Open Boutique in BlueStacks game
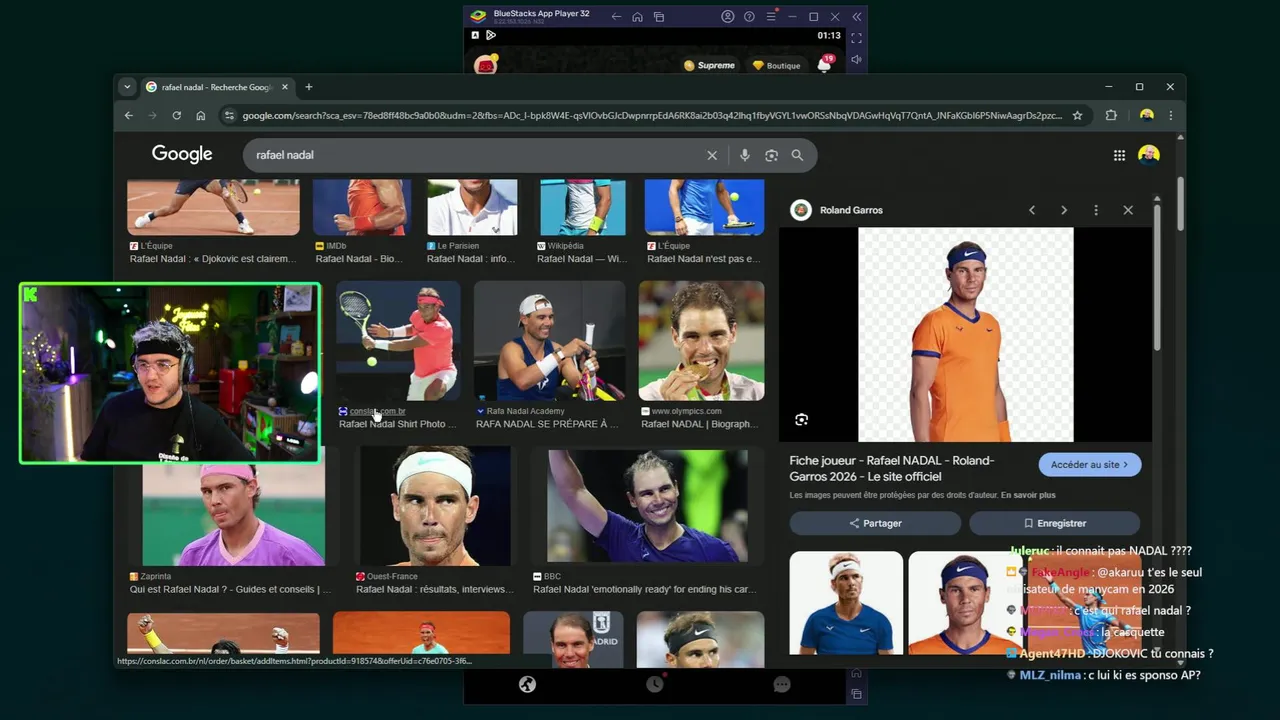This screenshot has width=1280, height=720. (777, 65)
